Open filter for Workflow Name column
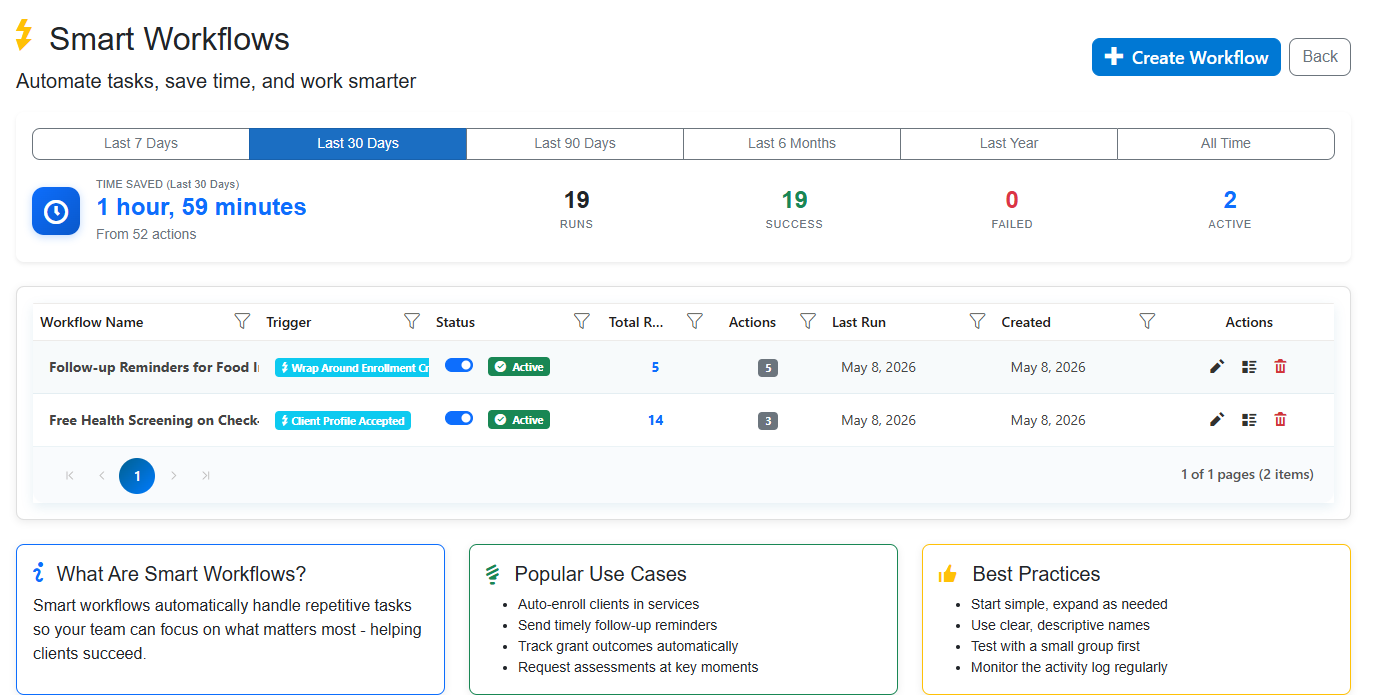This screenshot has height=695, width=1375. coord(242,321)
